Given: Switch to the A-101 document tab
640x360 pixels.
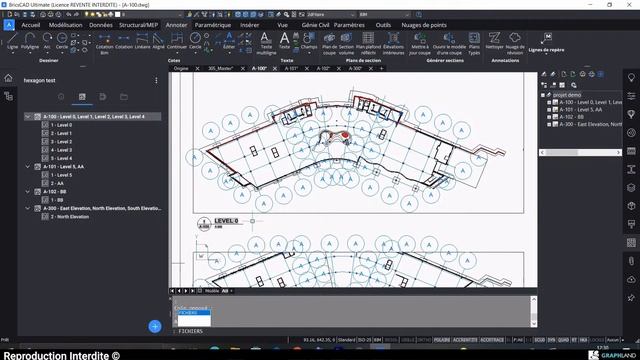Looking at the screenshot, I should [291, 69].
